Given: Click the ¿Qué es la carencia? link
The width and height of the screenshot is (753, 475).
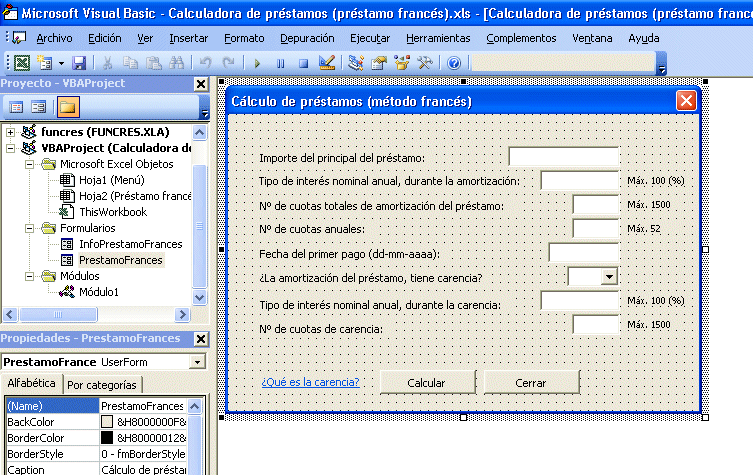Looking at the screenshot, I should (310, 382).
